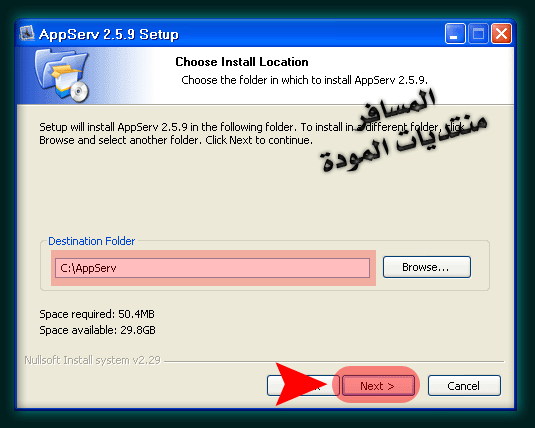Click the Space available 29.8GB text
This screenshot has height=428, width=535.
(x=97, y=330)
